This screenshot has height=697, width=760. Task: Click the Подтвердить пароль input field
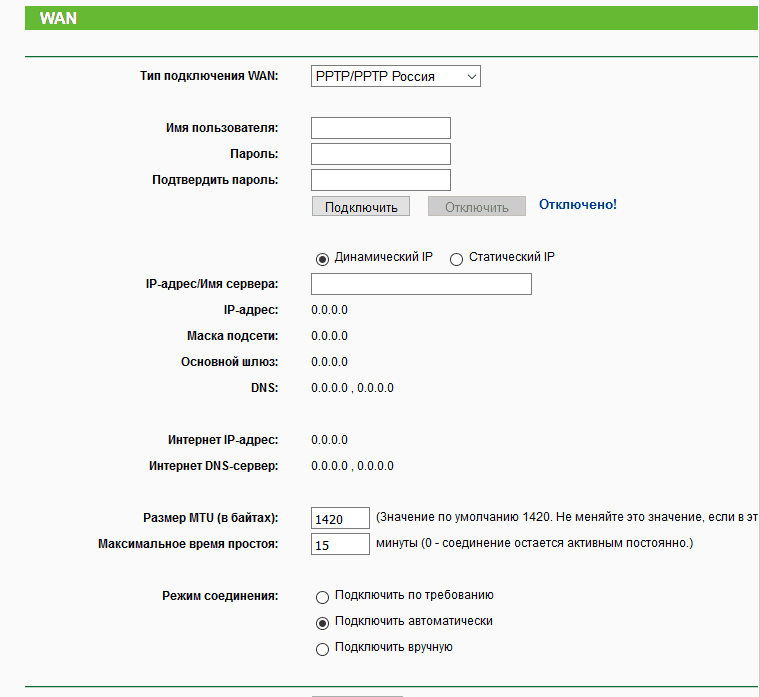click(380, 180)
